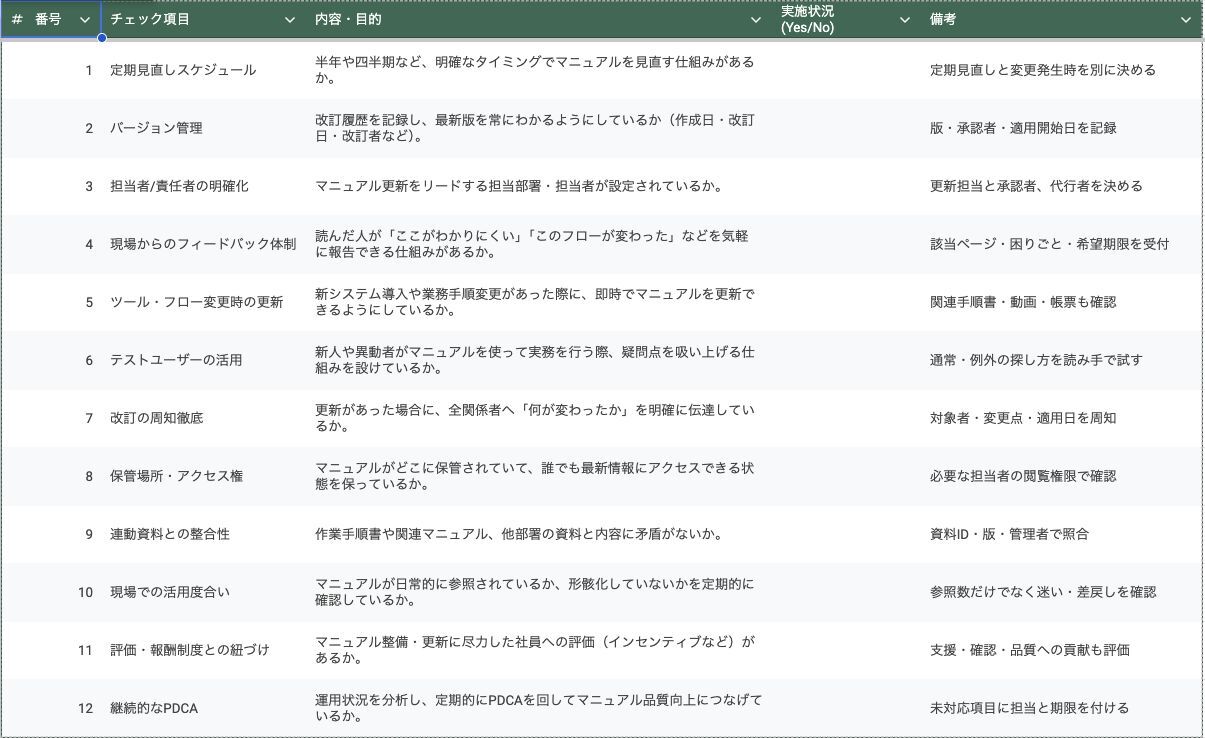Select the 備考 header cell
The width and height of the screenshot is (1205, 738).
click(x=1061, y=19)
